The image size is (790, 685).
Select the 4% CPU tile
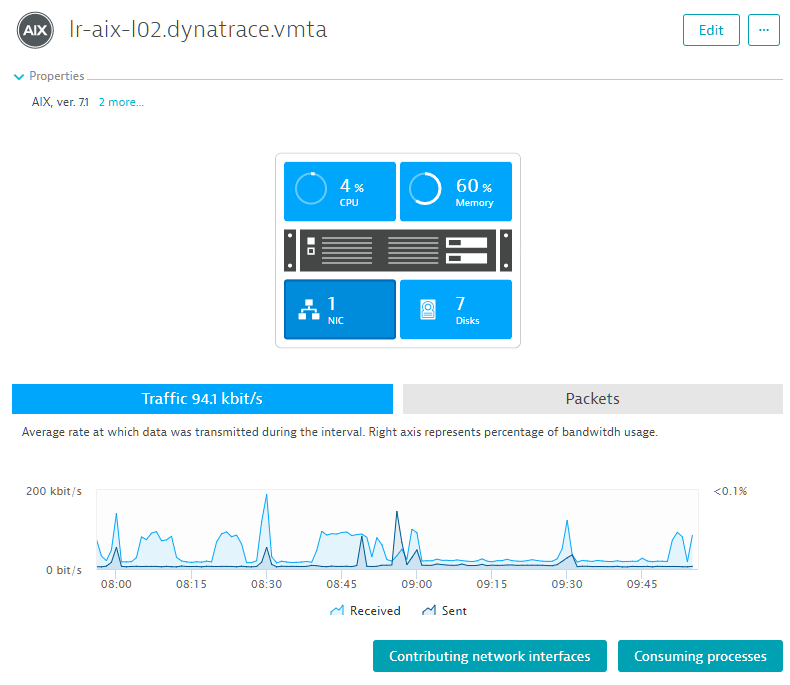click(x=340, y=191)
